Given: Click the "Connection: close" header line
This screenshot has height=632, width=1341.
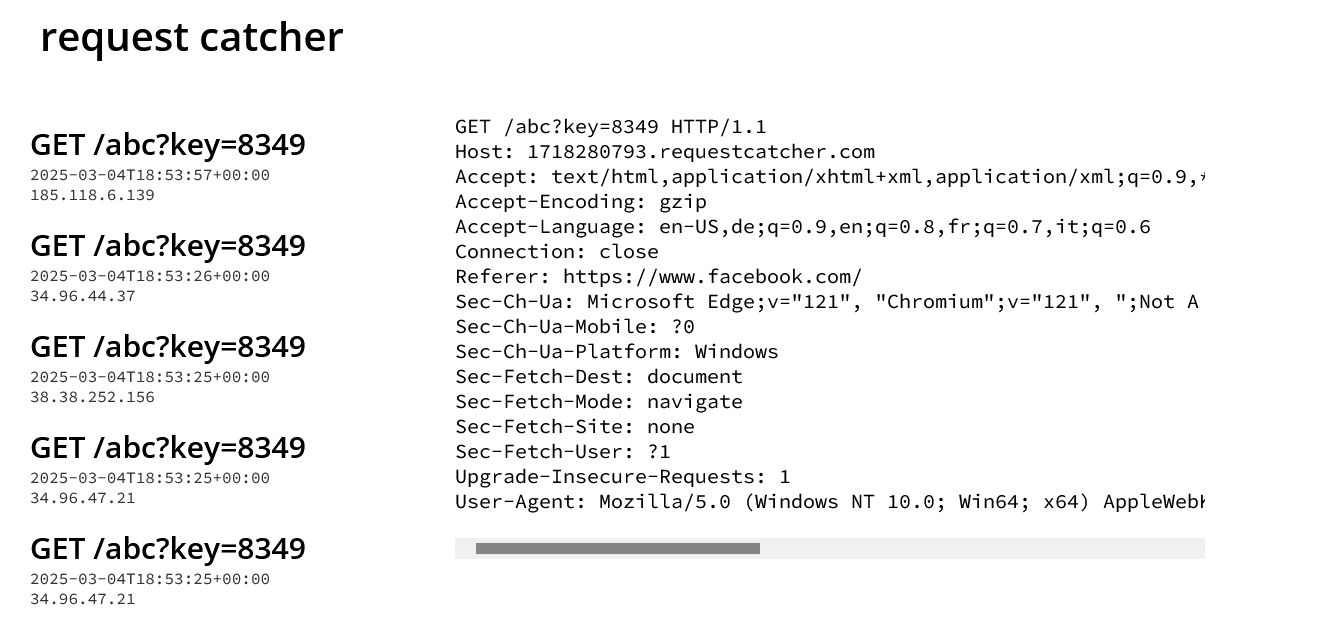Looking at the screenshot, I should pyautogui.click(x=557, y=252).
